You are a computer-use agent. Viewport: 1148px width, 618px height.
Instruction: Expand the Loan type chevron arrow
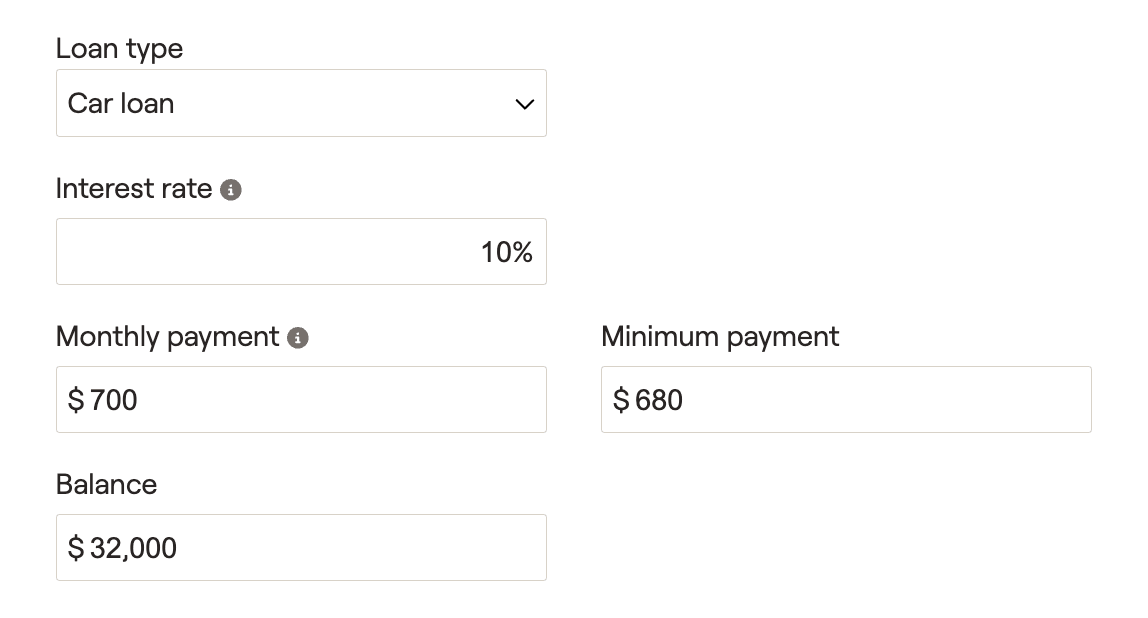pos(524,104)
